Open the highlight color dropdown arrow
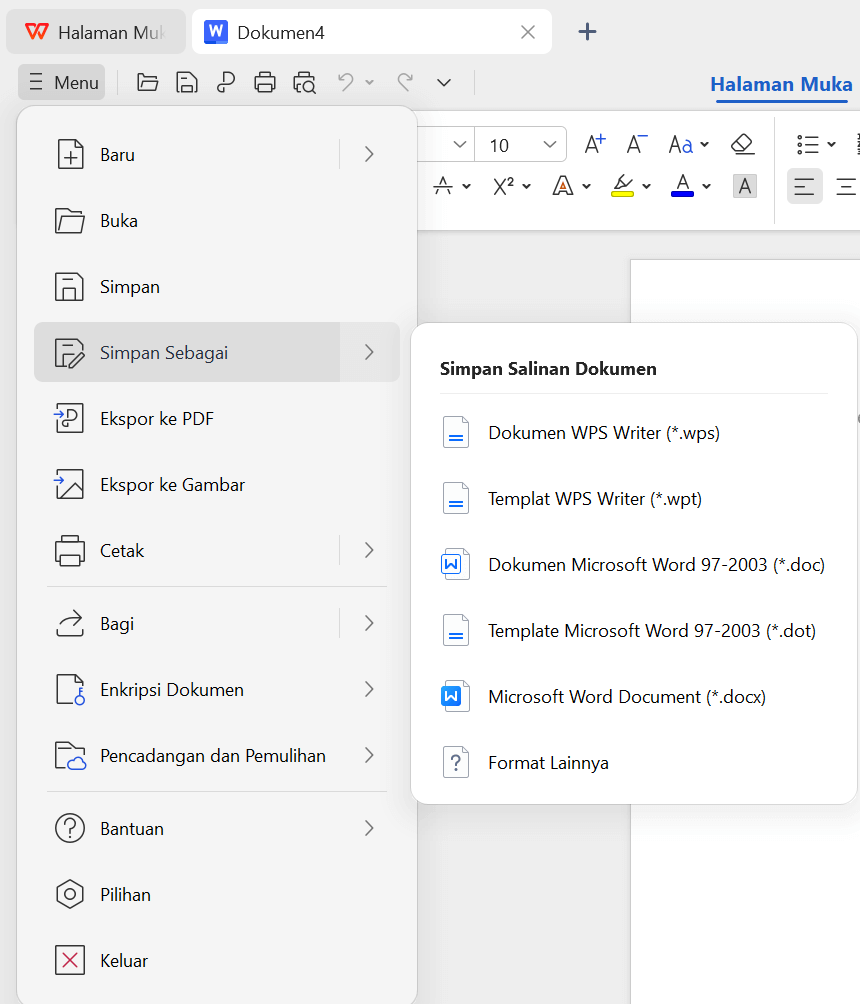This screenshot has height=1004, width=860. click(647, 186)
